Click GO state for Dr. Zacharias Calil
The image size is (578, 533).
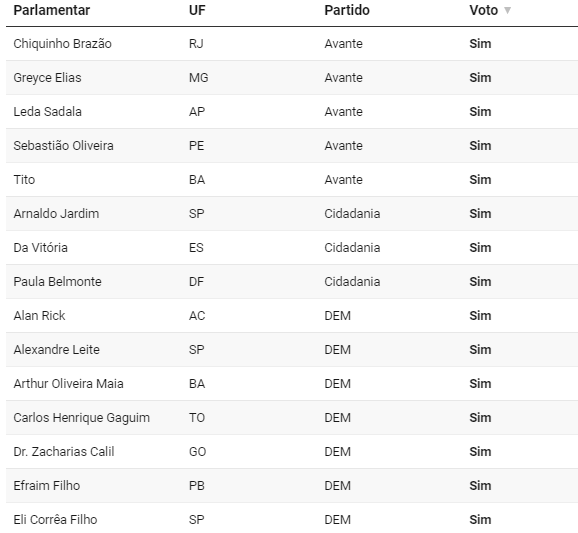[197, 452]
